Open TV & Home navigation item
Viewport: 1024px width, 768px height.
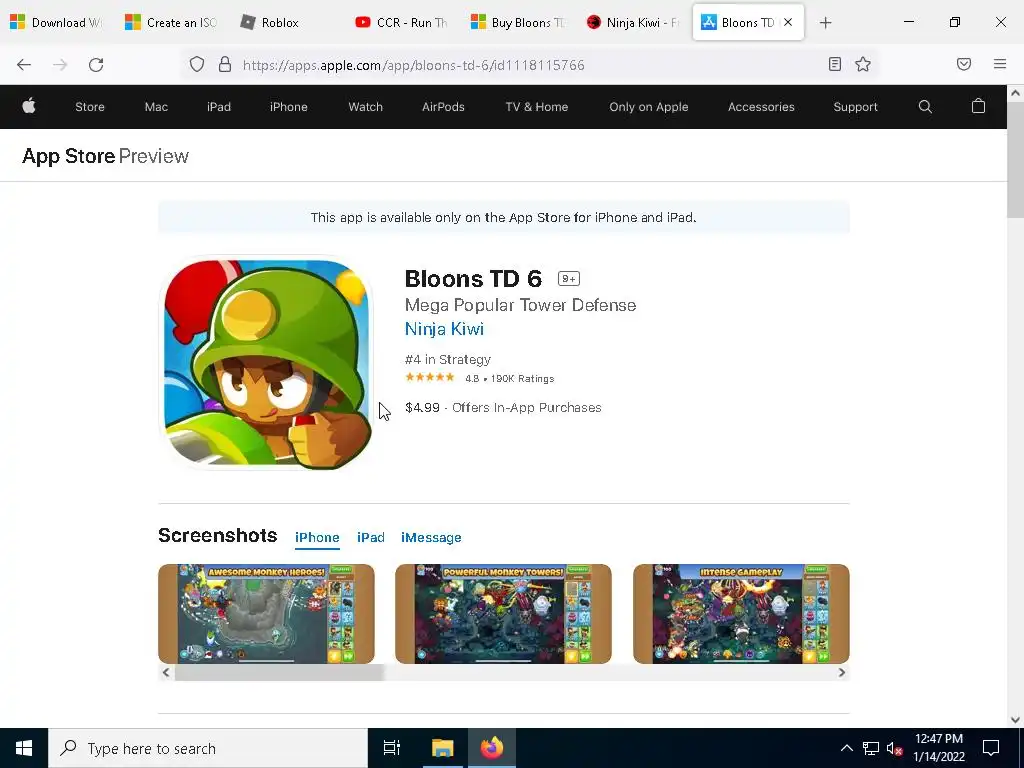point(536,106)
